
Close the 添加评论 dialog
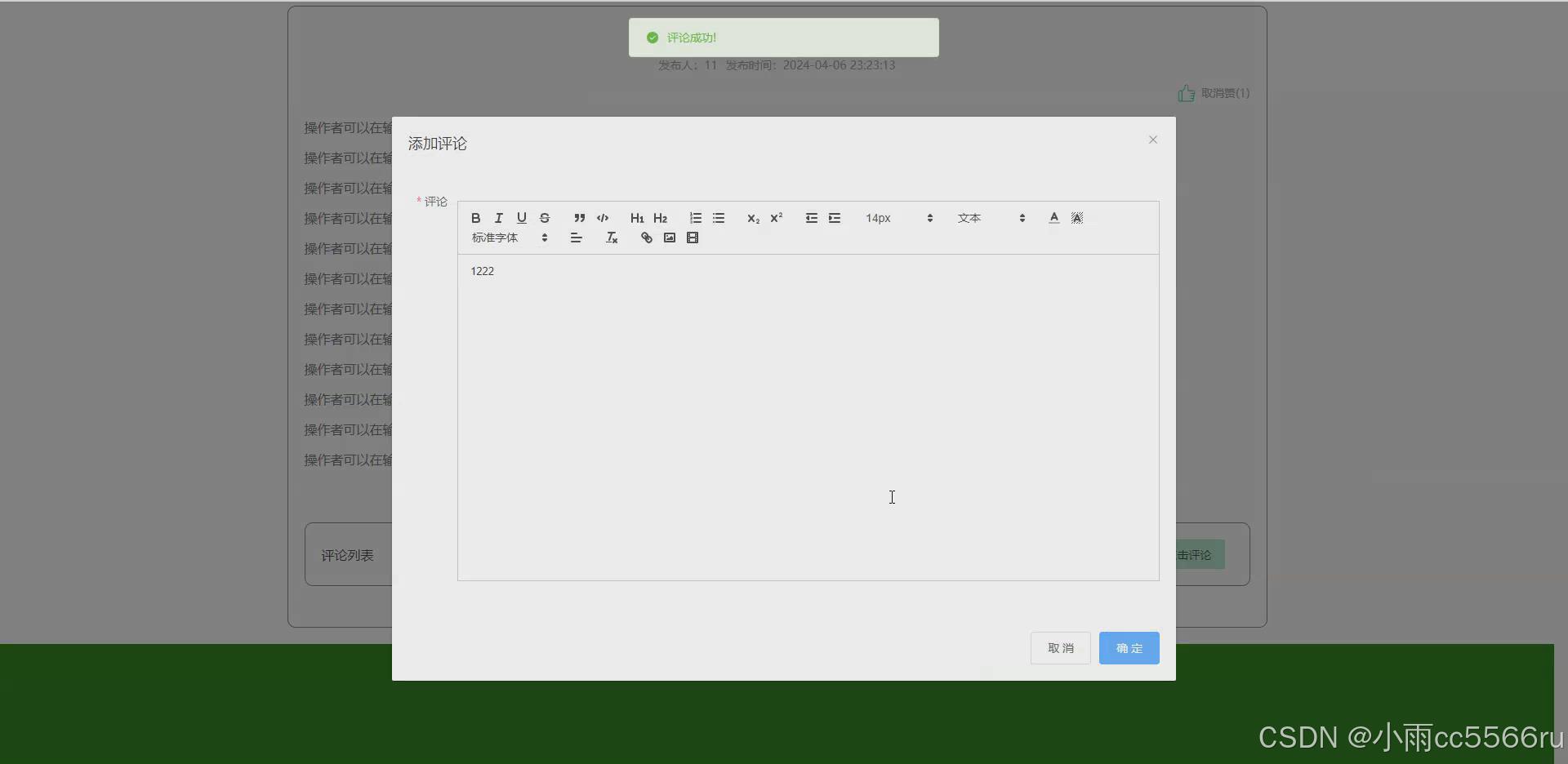(x=1153, y=140)
